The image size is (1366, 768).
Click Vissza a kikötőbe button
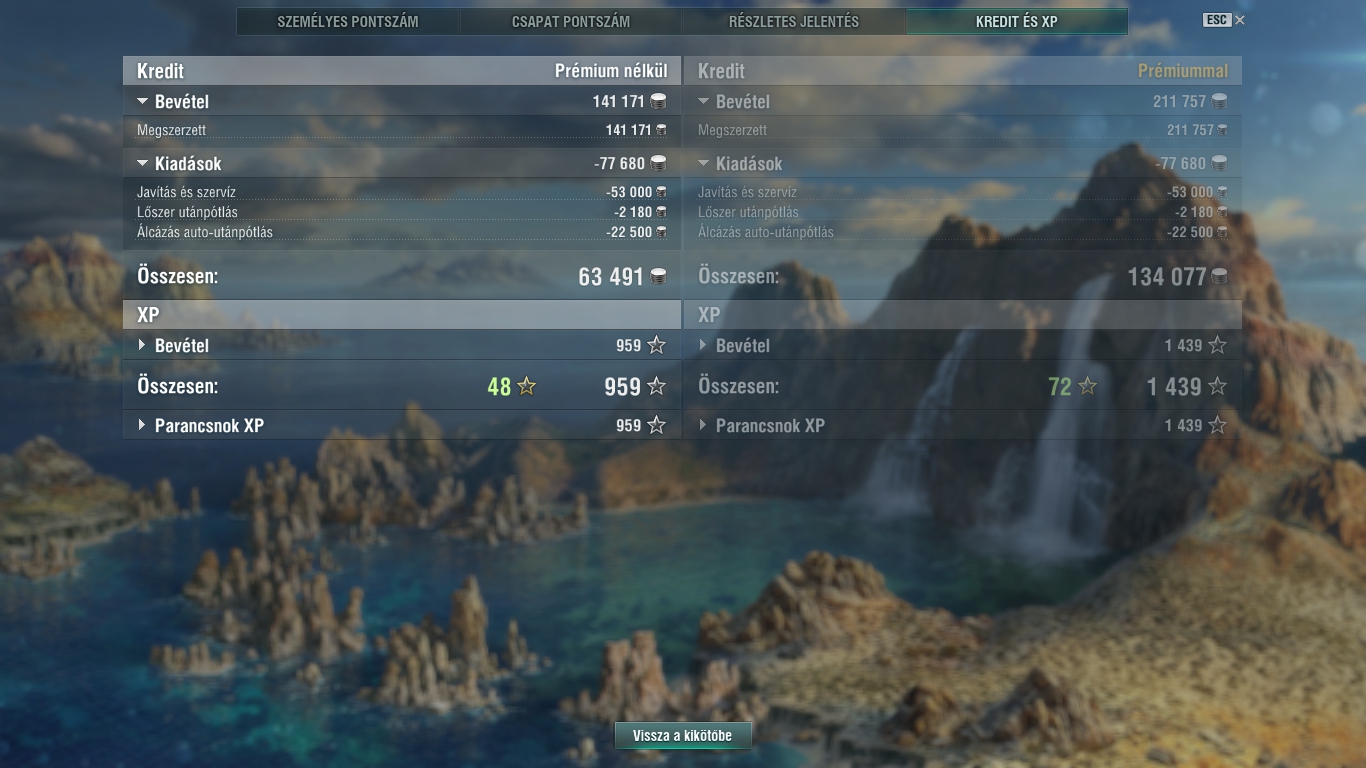[x=683, y=735]
